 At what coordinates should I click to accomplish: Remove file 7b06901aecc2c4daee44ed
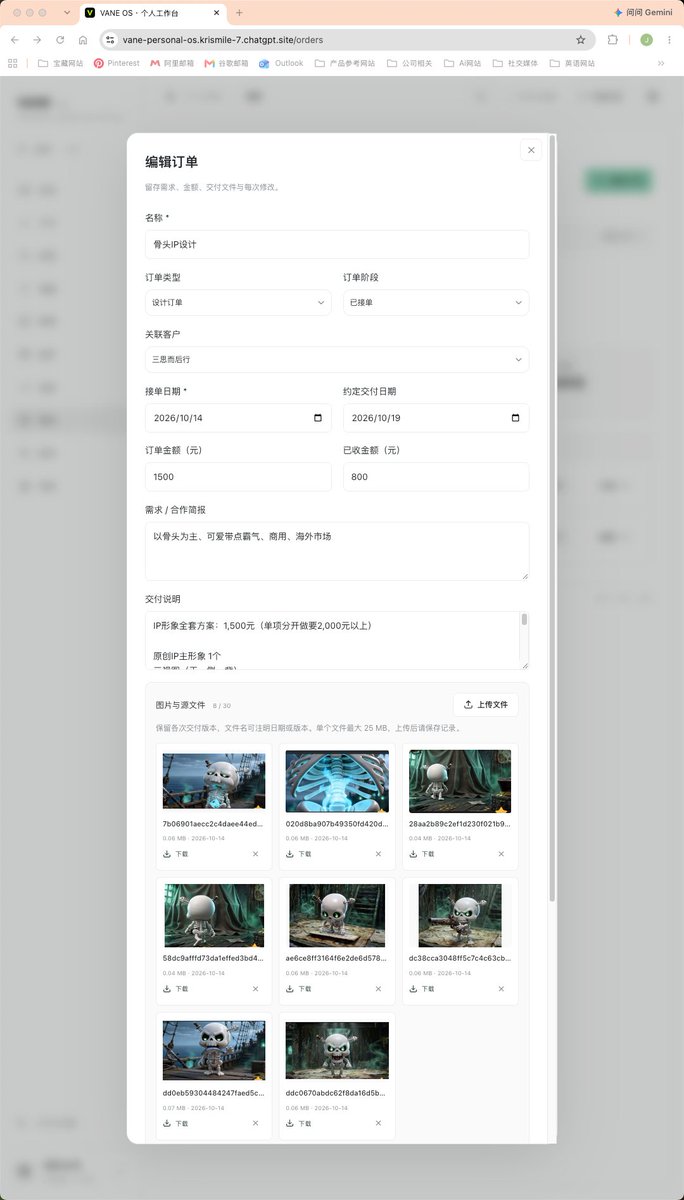click(x=255, y=854)
